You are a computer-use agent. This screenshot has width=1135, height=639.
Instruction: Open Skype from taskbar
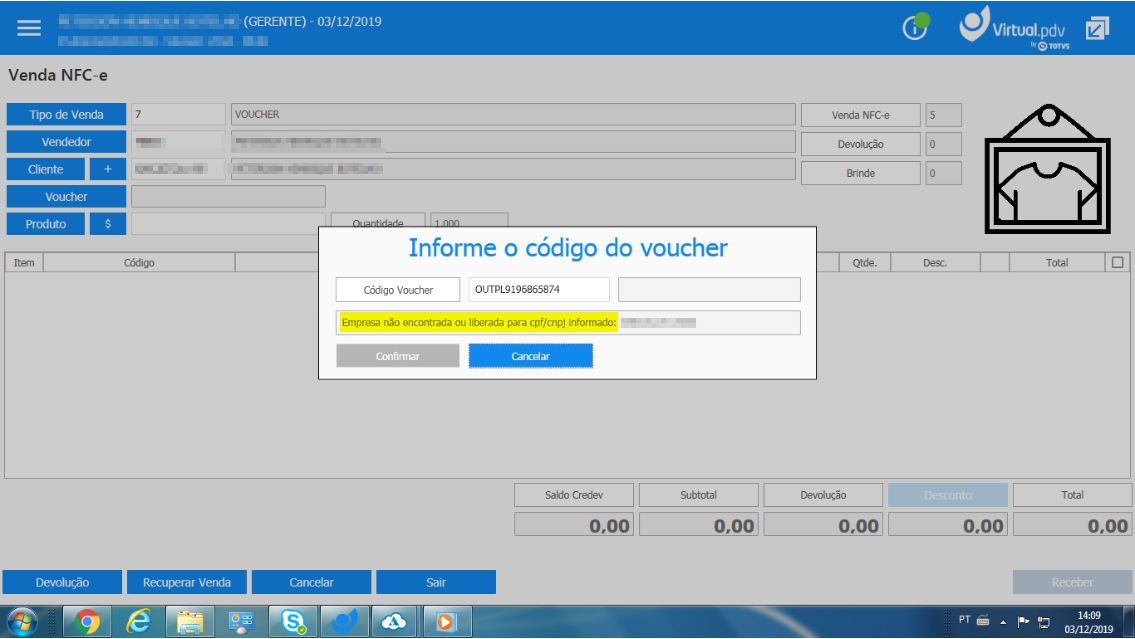point(292,622)
